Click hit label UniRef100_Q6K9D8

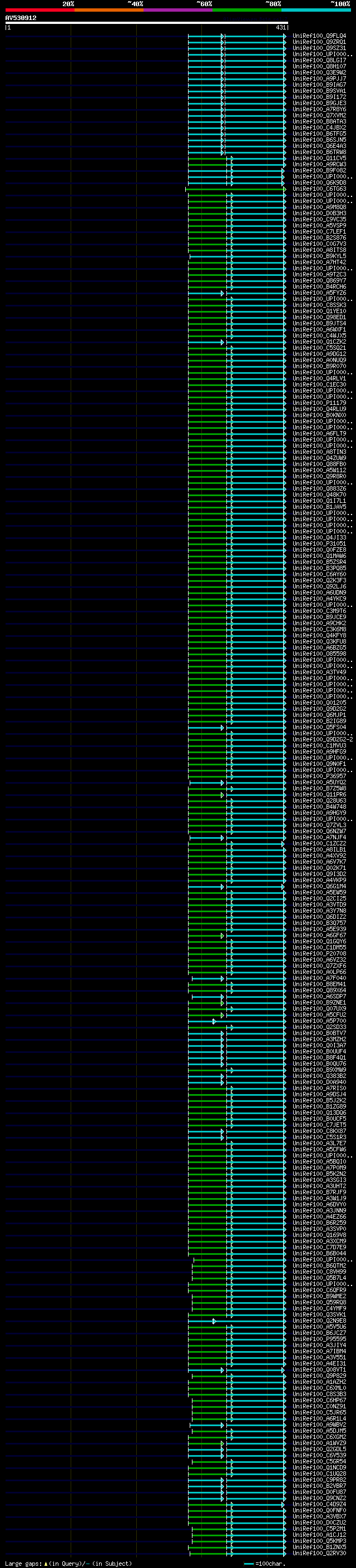click(319, 183)
